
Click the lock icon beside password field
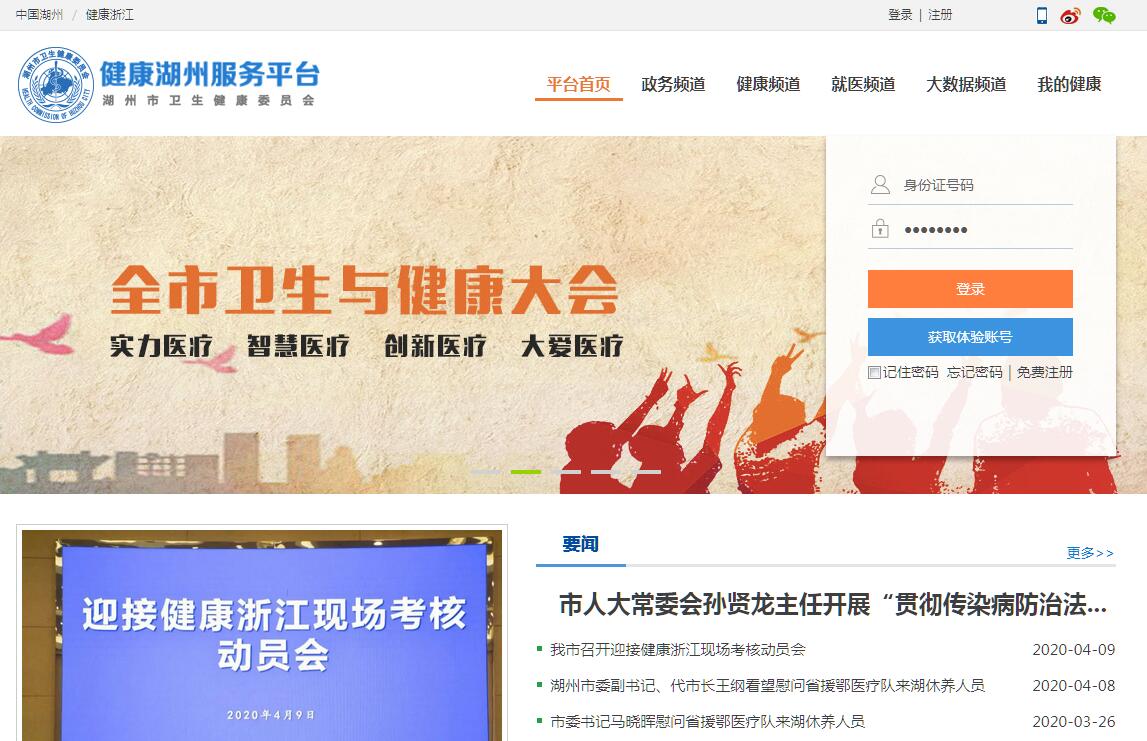pyautogui.click(x=880, y=228)
